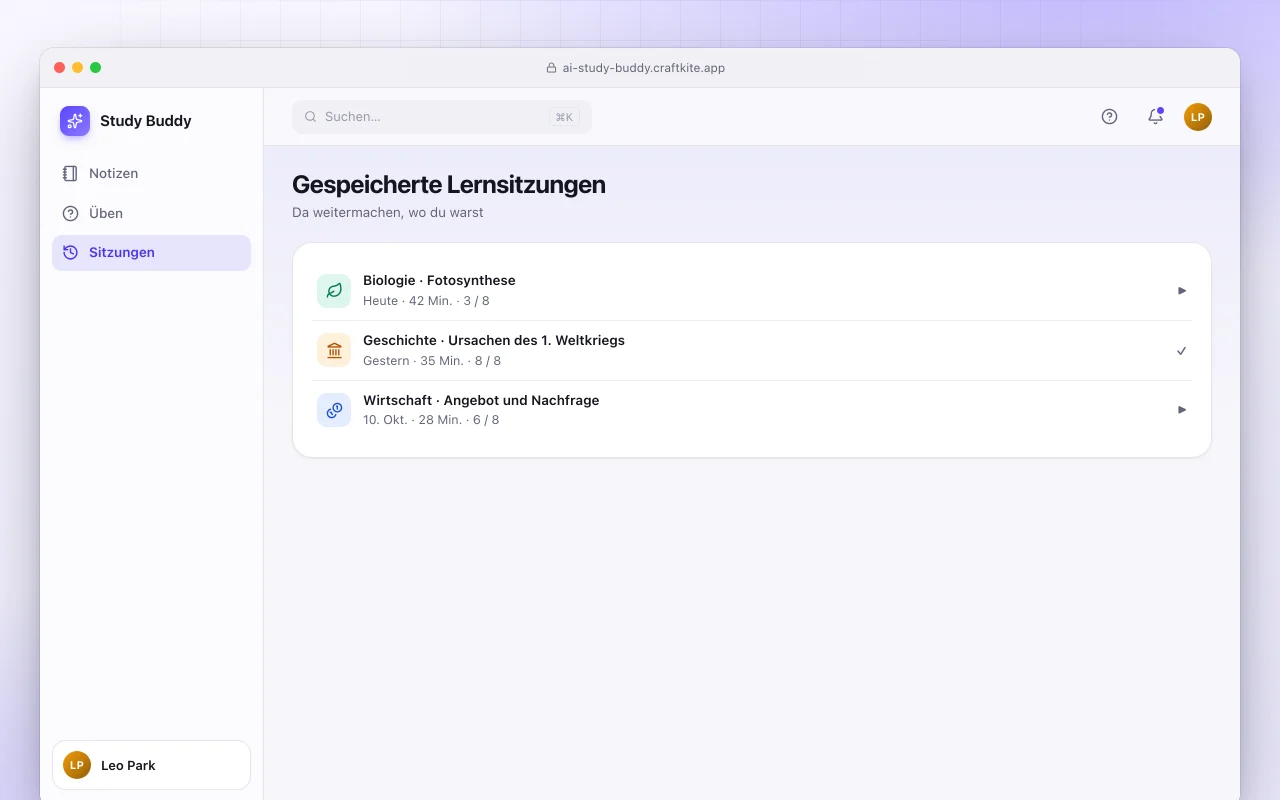Click the lock icon in address bar
This screenshot has height=800, width=1280.
point(551,68)
